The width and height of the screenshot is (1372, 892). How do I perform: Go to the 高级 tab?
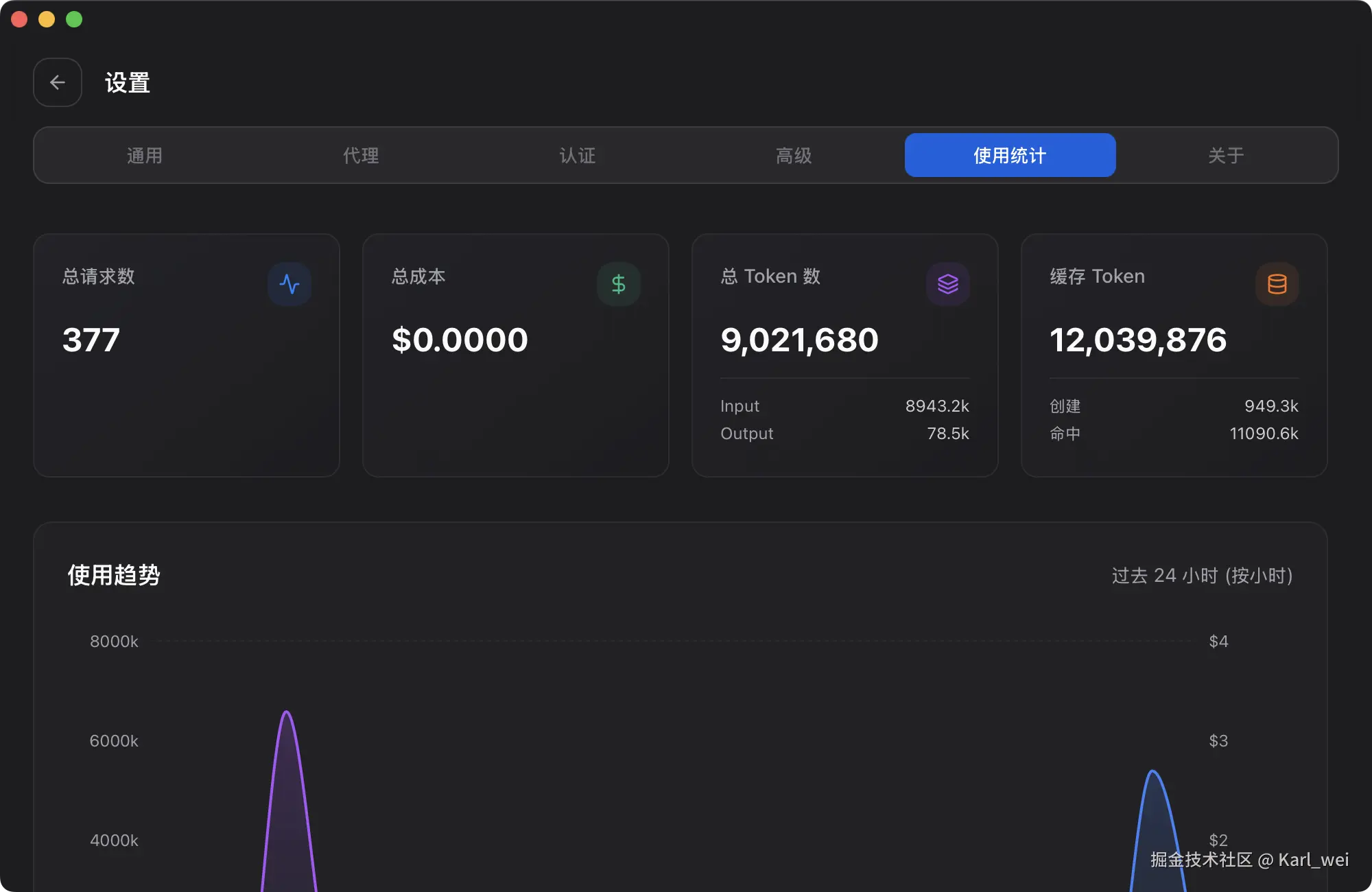click(794, 156)
